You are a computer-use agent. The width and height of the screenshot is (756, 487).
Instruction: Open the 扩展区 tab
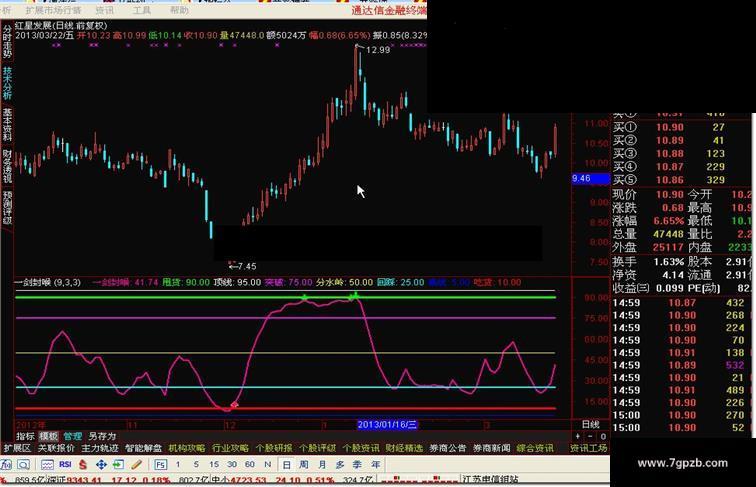17,448
